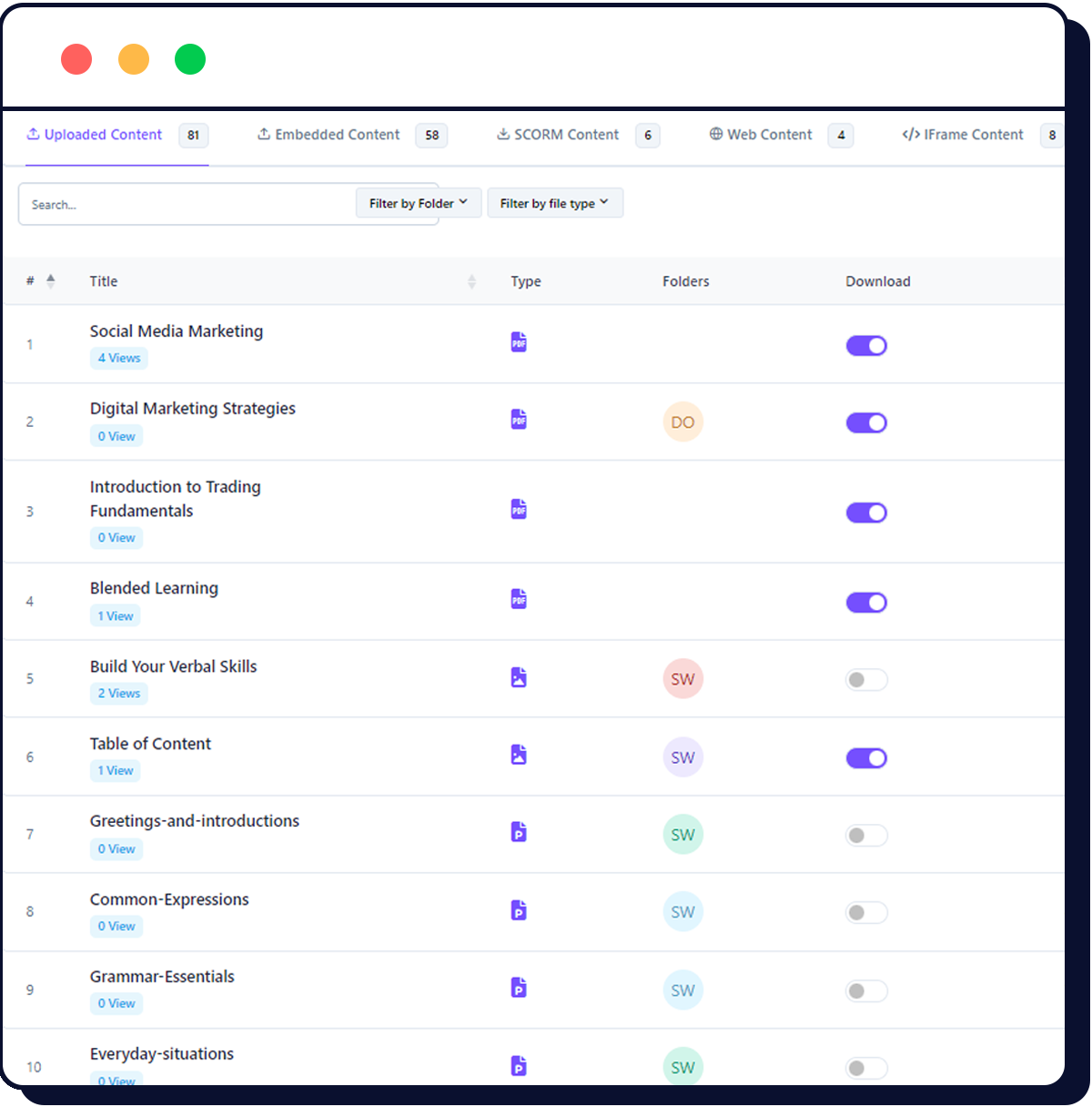Click the SW folder badge for Common-Expressions
The image size is (1092, 1107).
(x=682, y=912)
